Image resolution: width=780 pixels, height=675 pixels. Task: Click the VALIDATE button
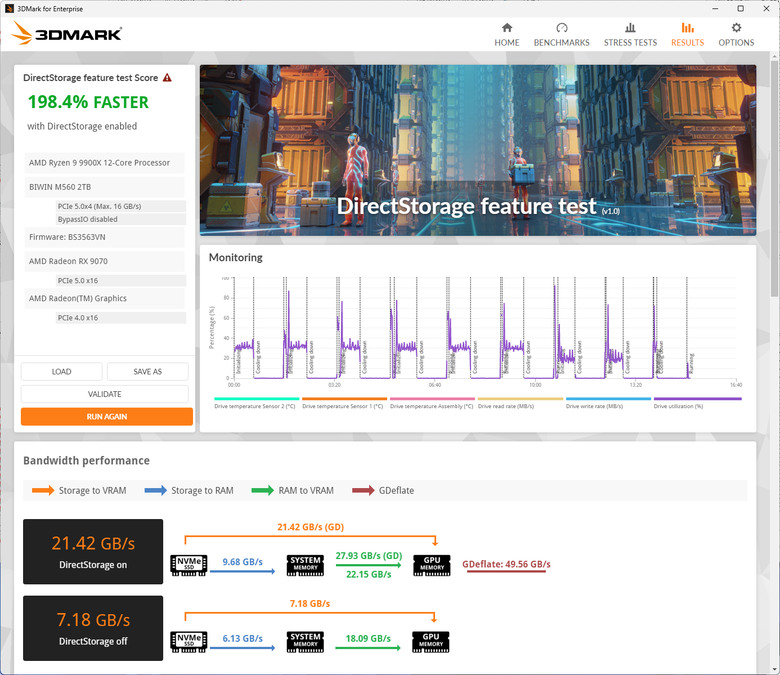[x=104, y=394]
